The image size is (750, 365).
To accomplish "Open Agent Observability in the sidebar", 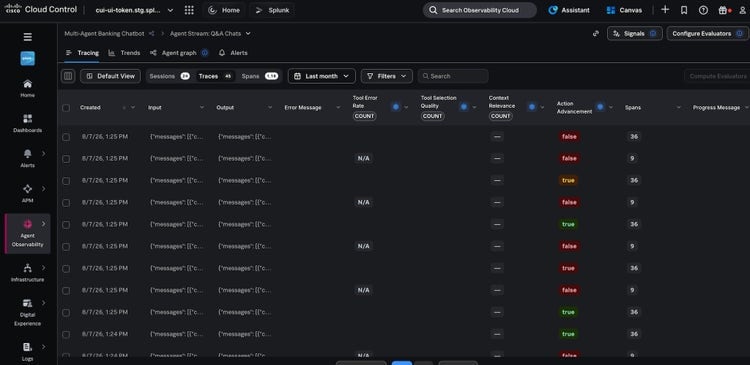I will coord(28,233).
